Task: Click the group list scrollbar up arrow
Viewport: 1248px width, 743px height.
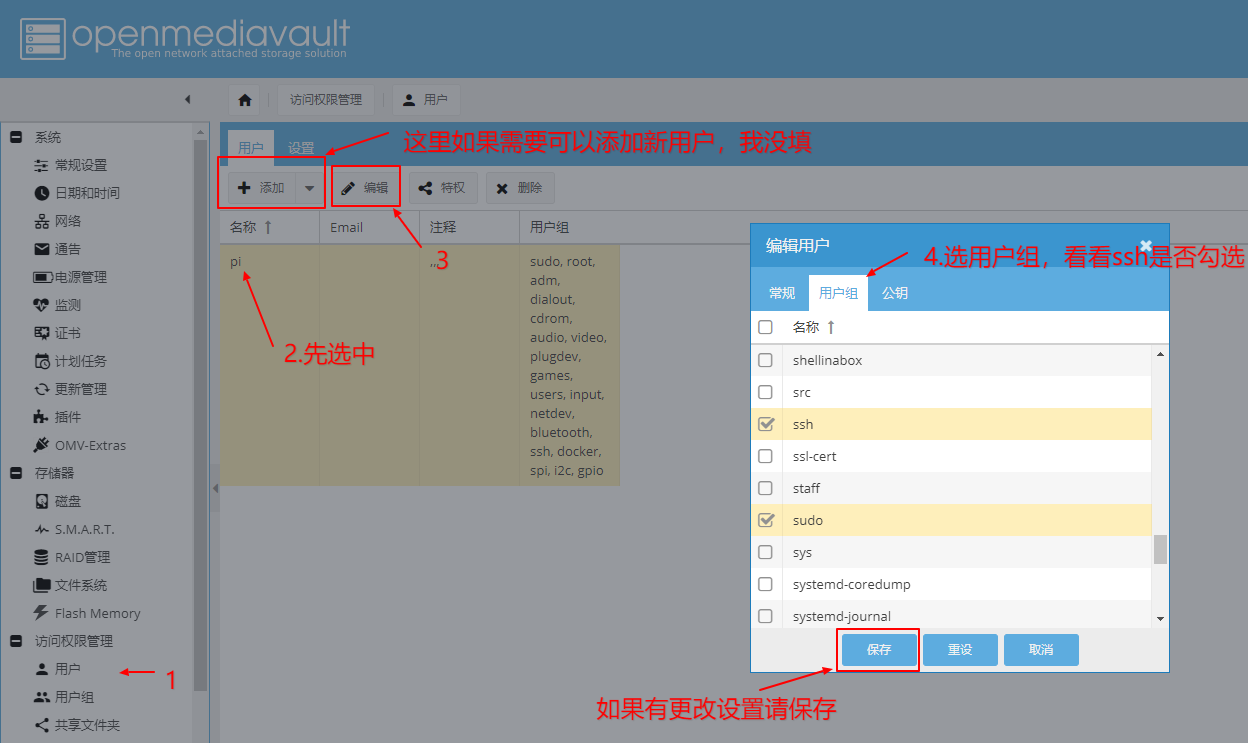Action: (1160, 353)
